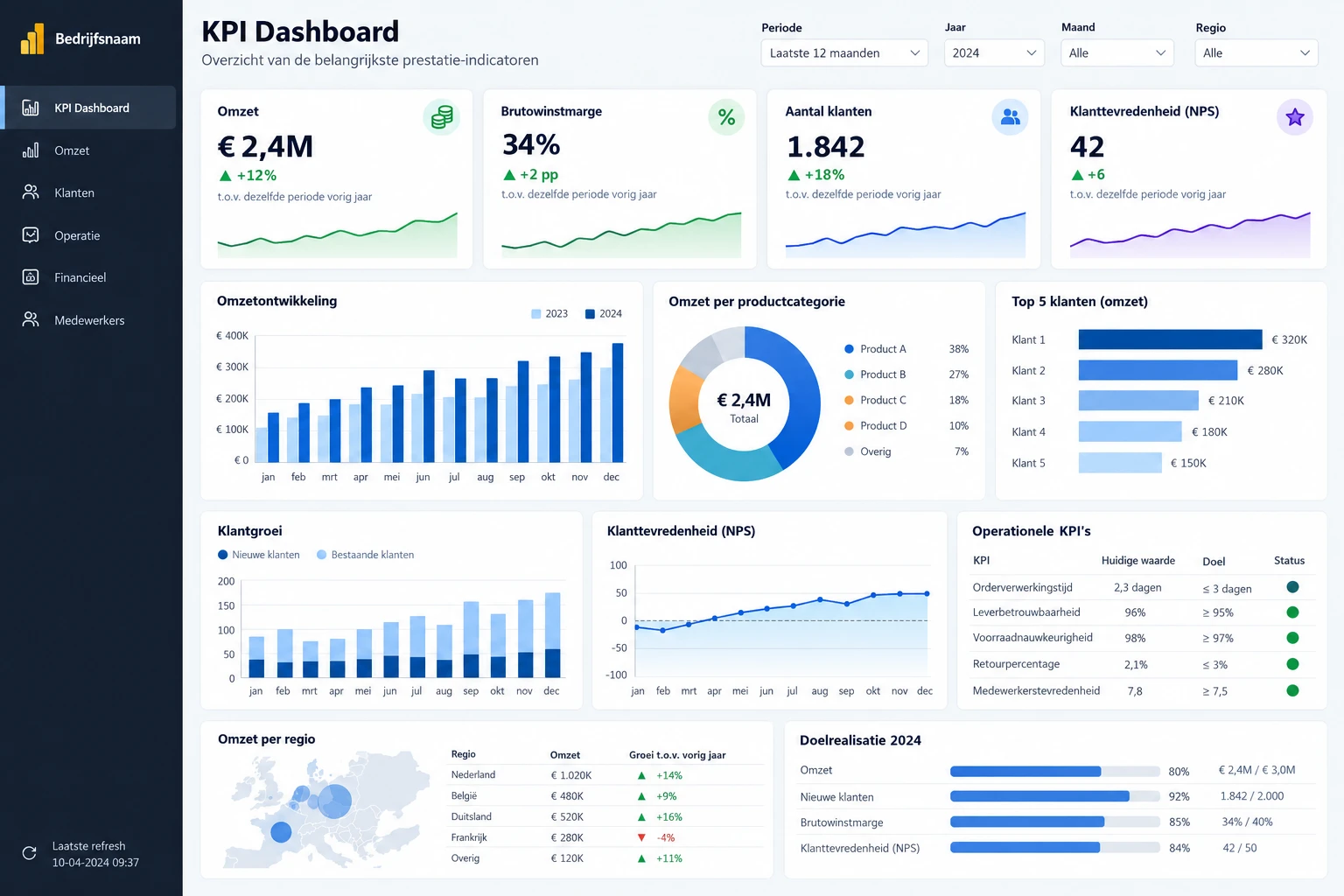Click the Nieuwe klanten 92% progress bar
This screenshot has width=1344, height=896.
click(1055, 796)
